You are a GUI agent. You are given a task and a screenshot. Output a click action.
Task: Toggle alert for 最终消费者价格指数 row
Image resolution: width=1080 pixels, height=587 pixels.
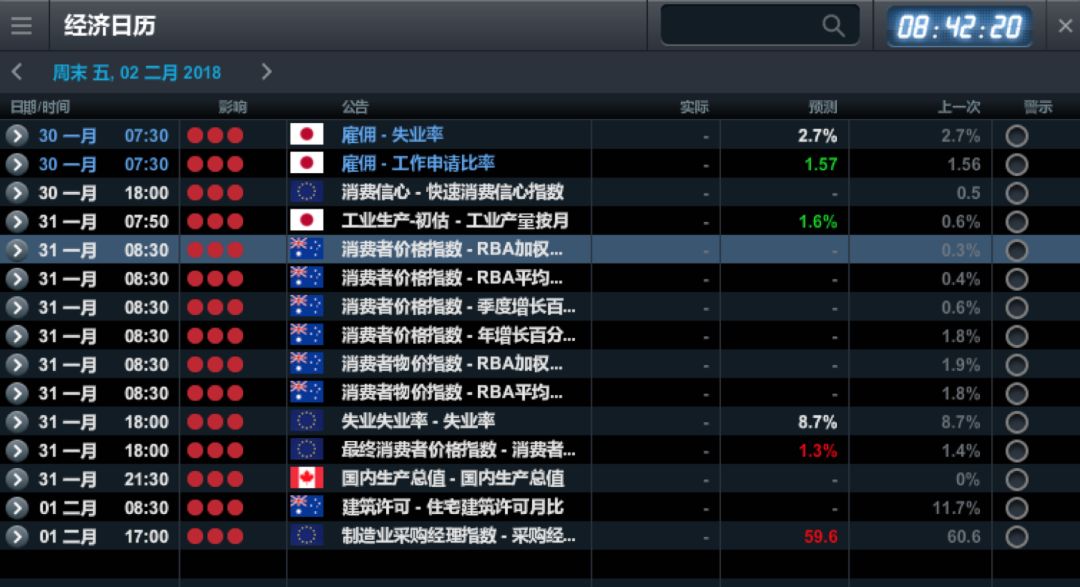pos(1017,451)
